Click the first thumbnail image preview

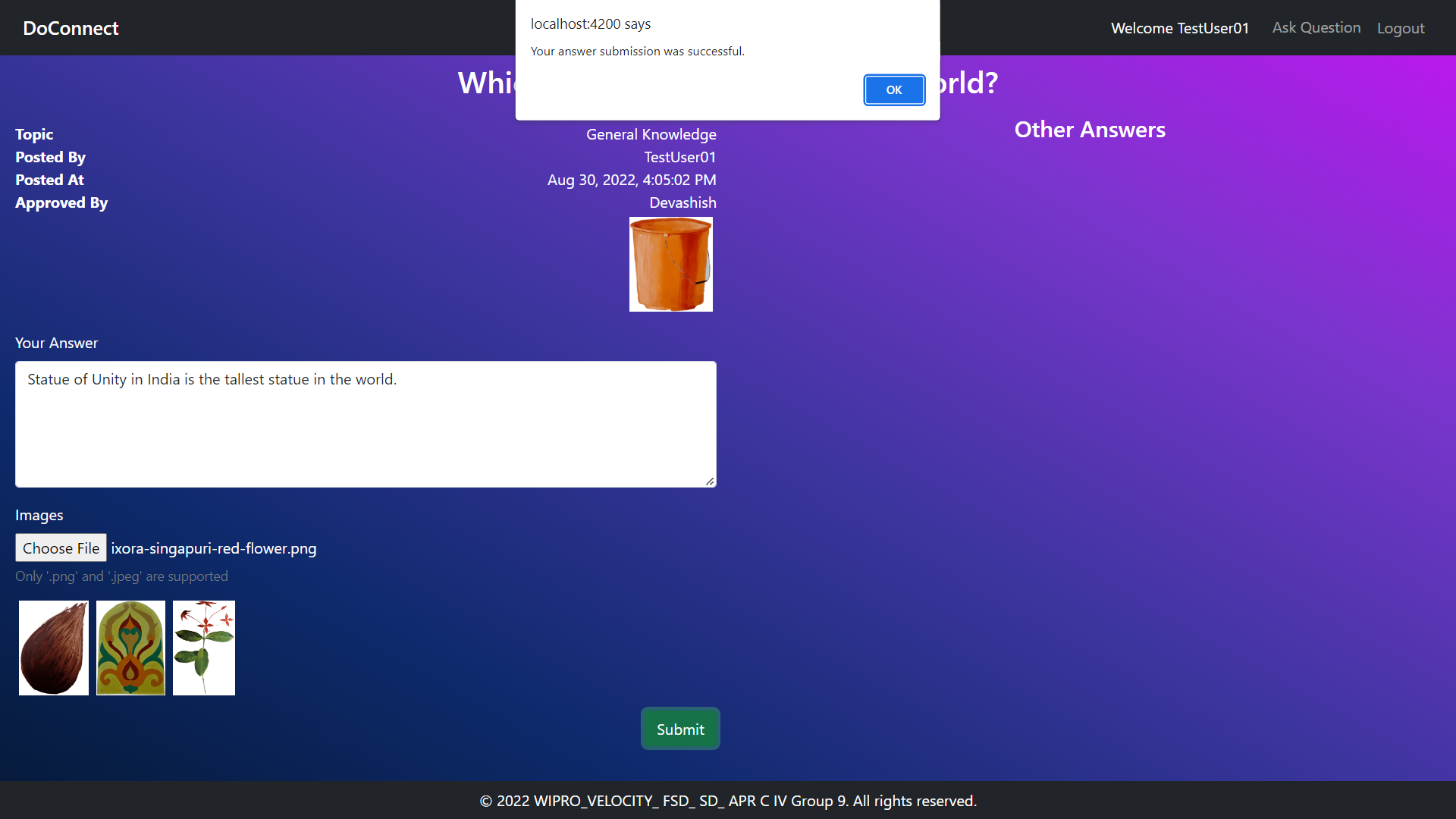52,647
